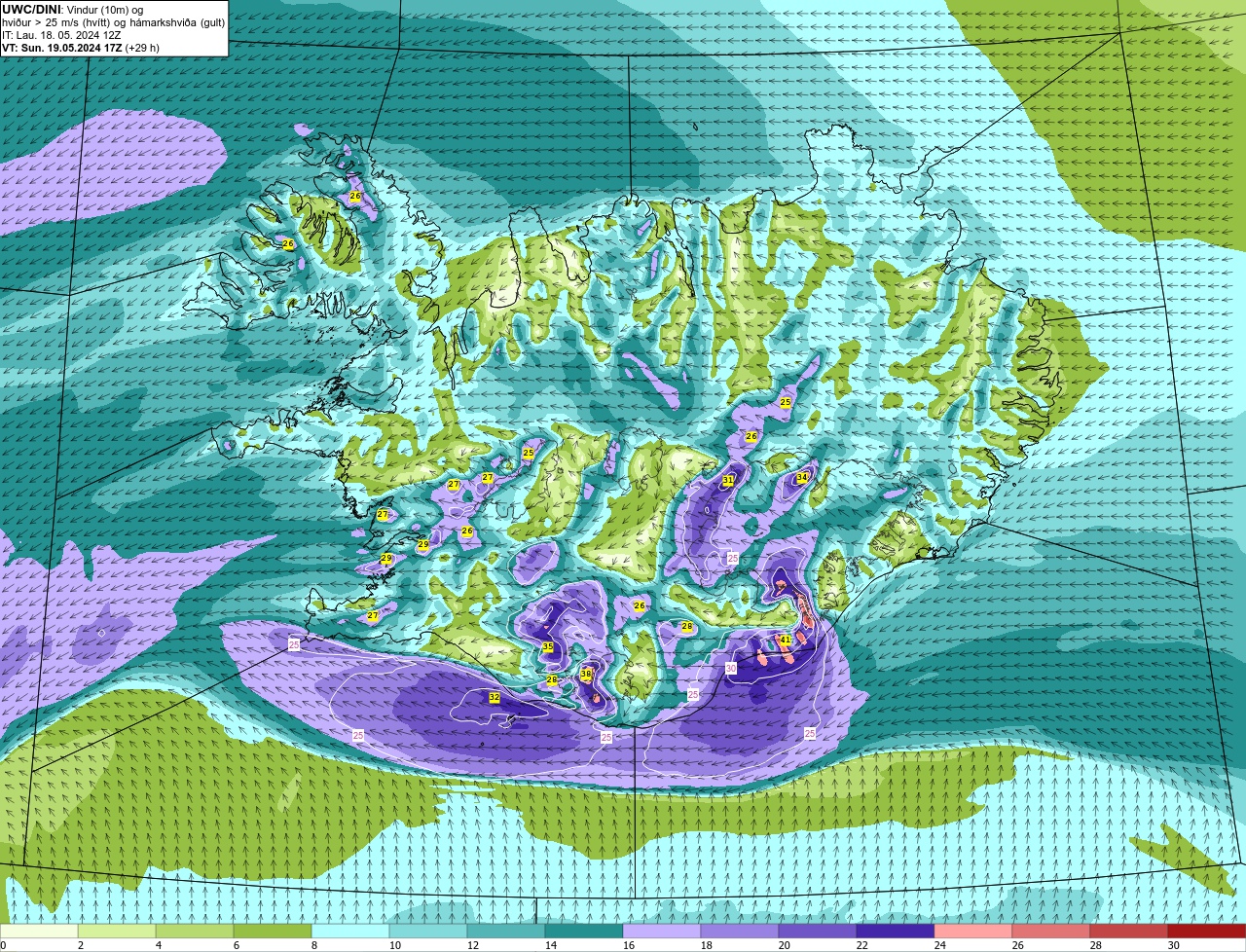Click the legend scale number 20
1246x952 pixels.
(785, 945)
